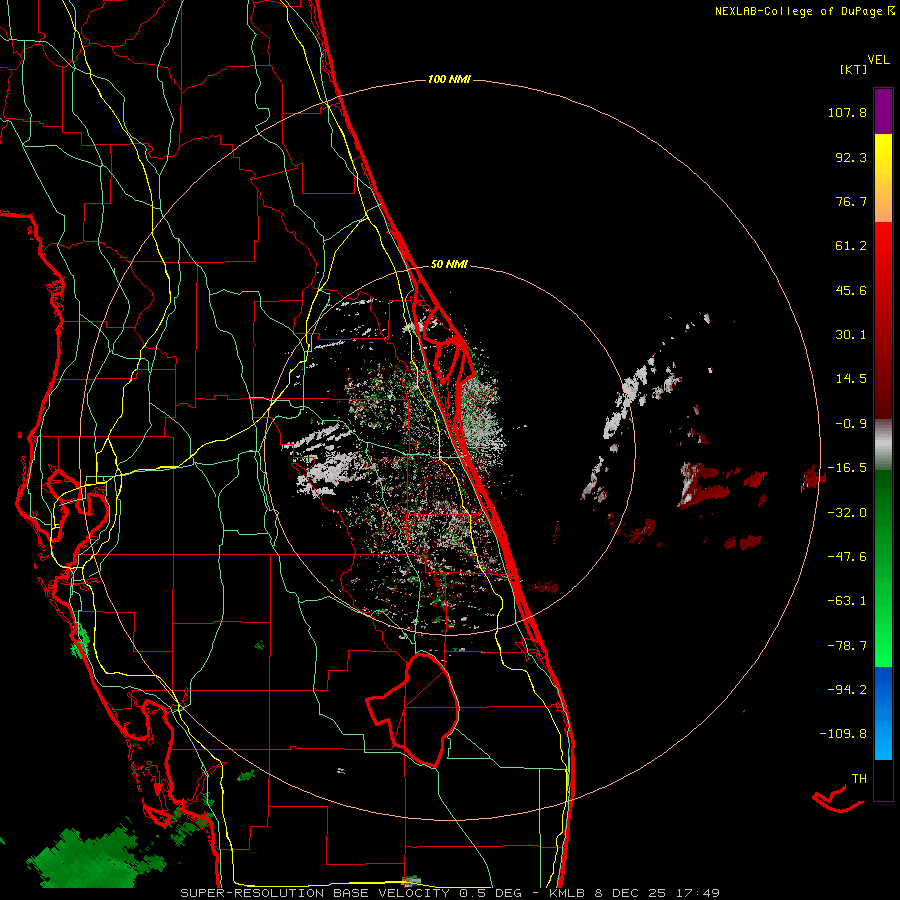Click the small logo glyph after DuPage
Screen dimensions: 900x900
click(x=891, y=10)
